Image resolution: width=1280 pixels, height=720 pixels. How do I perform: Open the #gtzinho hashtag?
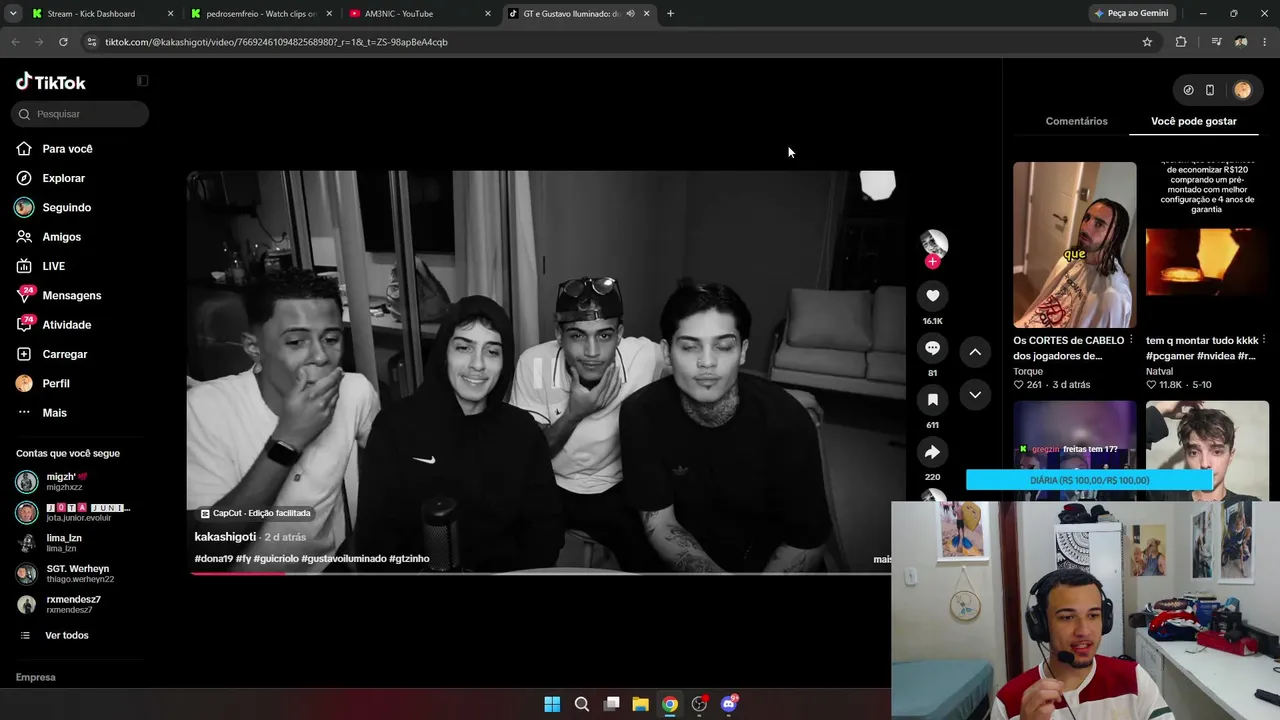click(x=409, y=559)
